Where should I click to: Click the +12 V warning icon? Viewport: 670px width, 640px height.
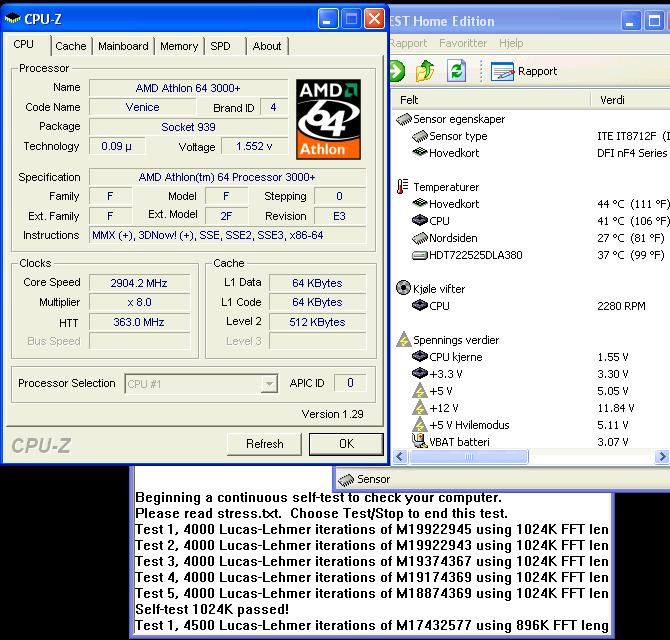tap(420, 408)
